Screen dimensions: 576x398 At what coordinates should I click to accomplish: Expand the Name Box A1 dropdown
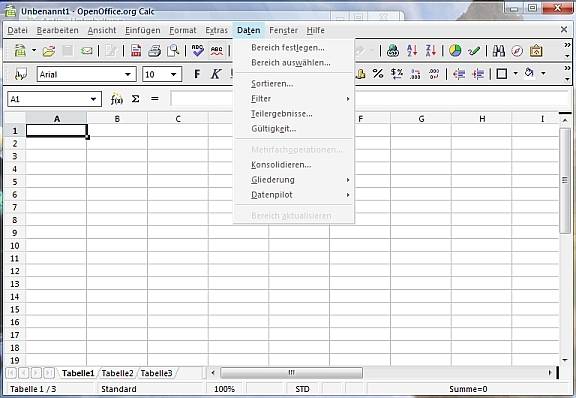coord(93,99)
